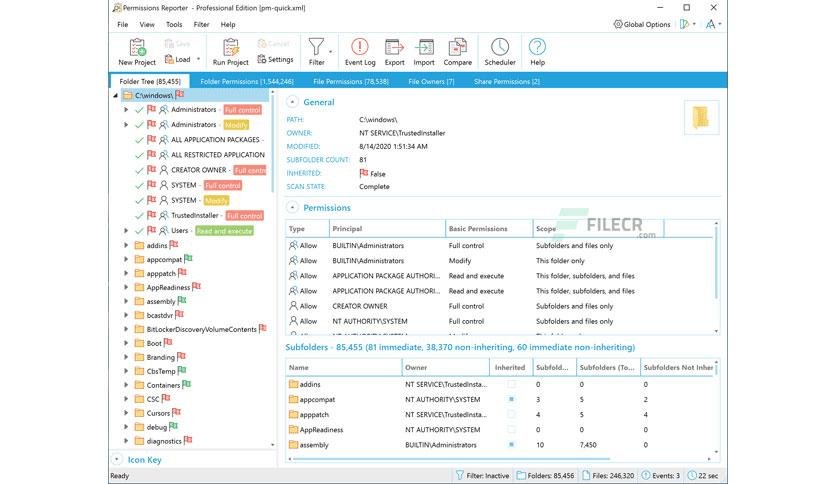Click the green flag next to appcompat folder
Screen dimensions: 836x484
(x=188, y=259)
